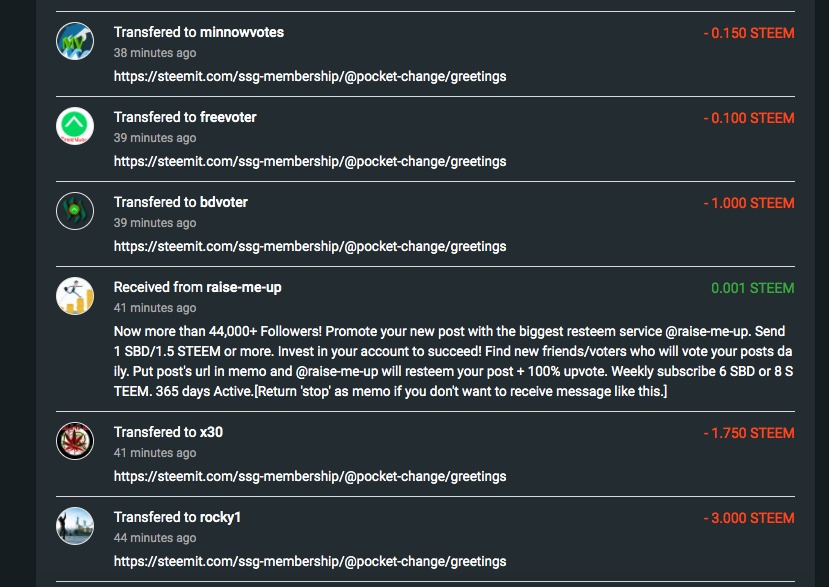Open the raise-me-up sender name link
This screenshot has height=587, width=829.
[x=244, y=287]
